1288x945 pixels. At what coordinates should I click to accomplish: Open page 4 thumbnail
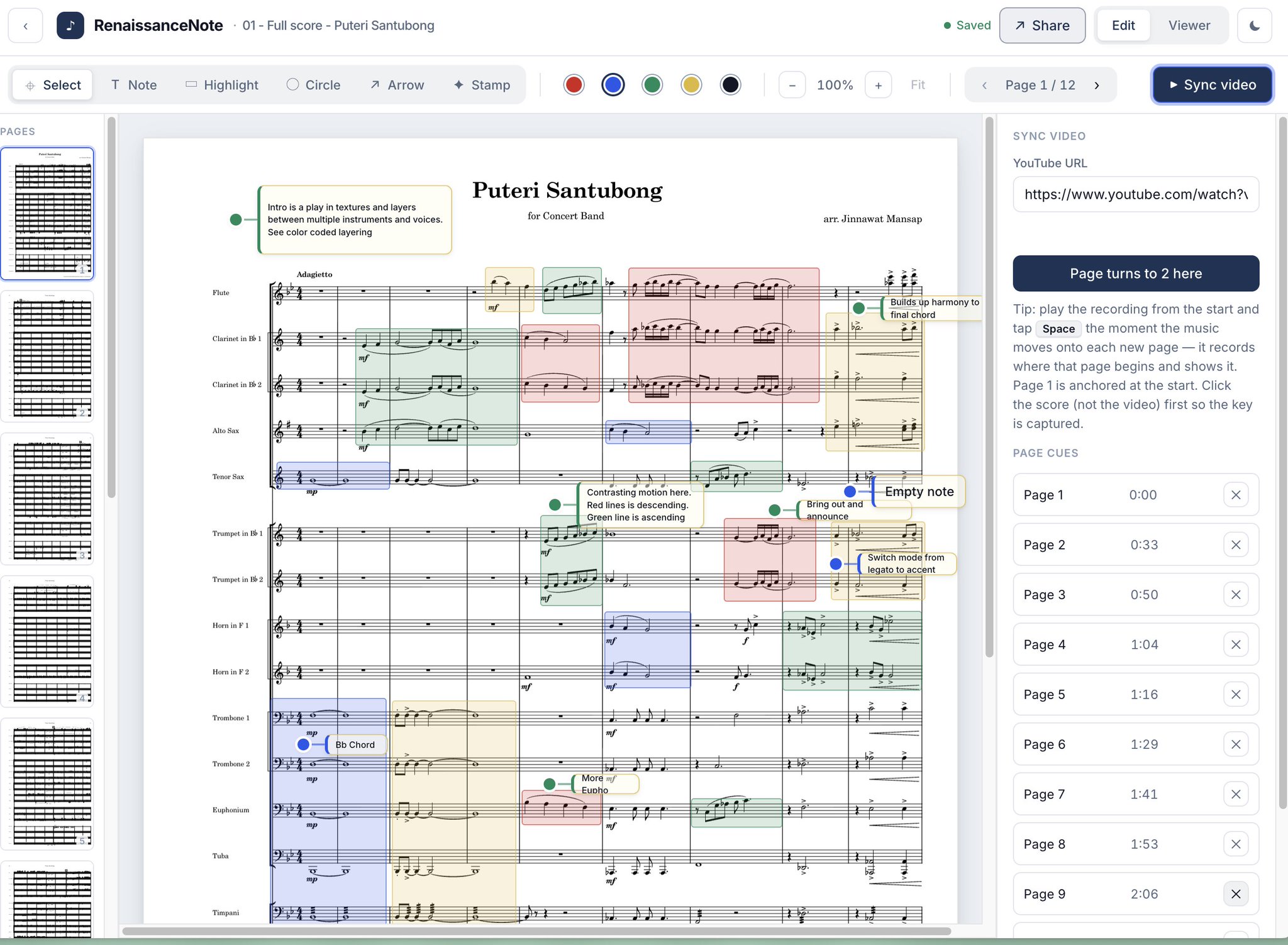(48, 642)
